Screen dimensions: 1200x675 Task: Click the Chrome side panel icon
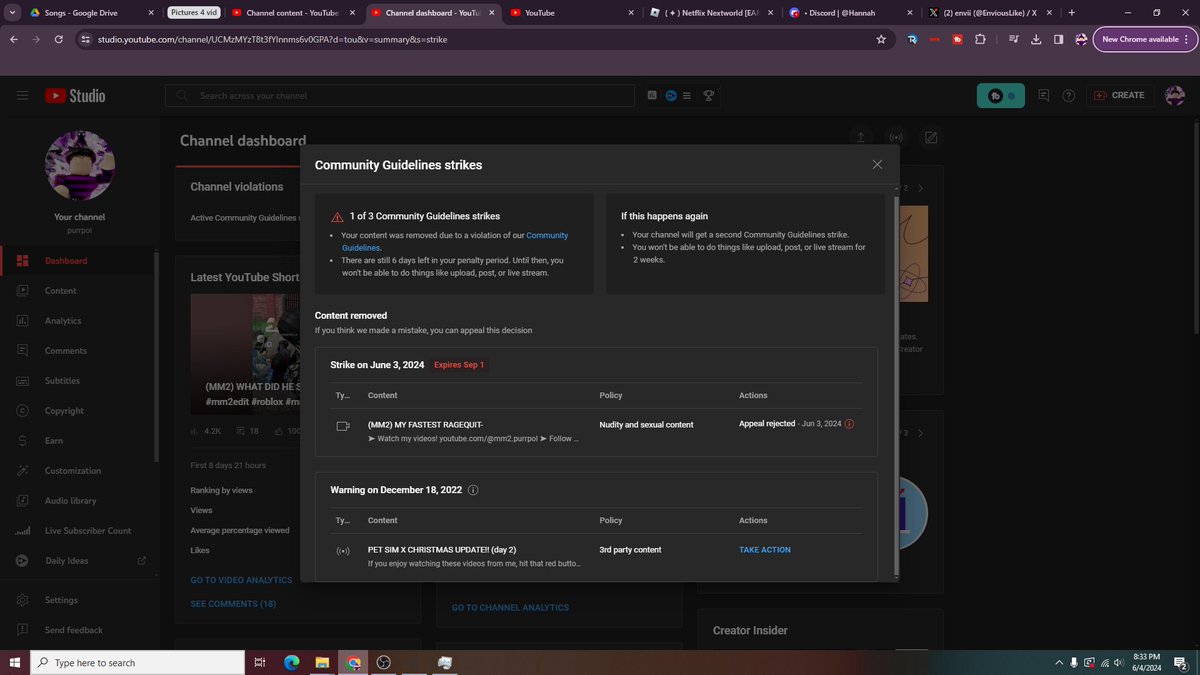pyautogui.click(x=1058, y=39)
